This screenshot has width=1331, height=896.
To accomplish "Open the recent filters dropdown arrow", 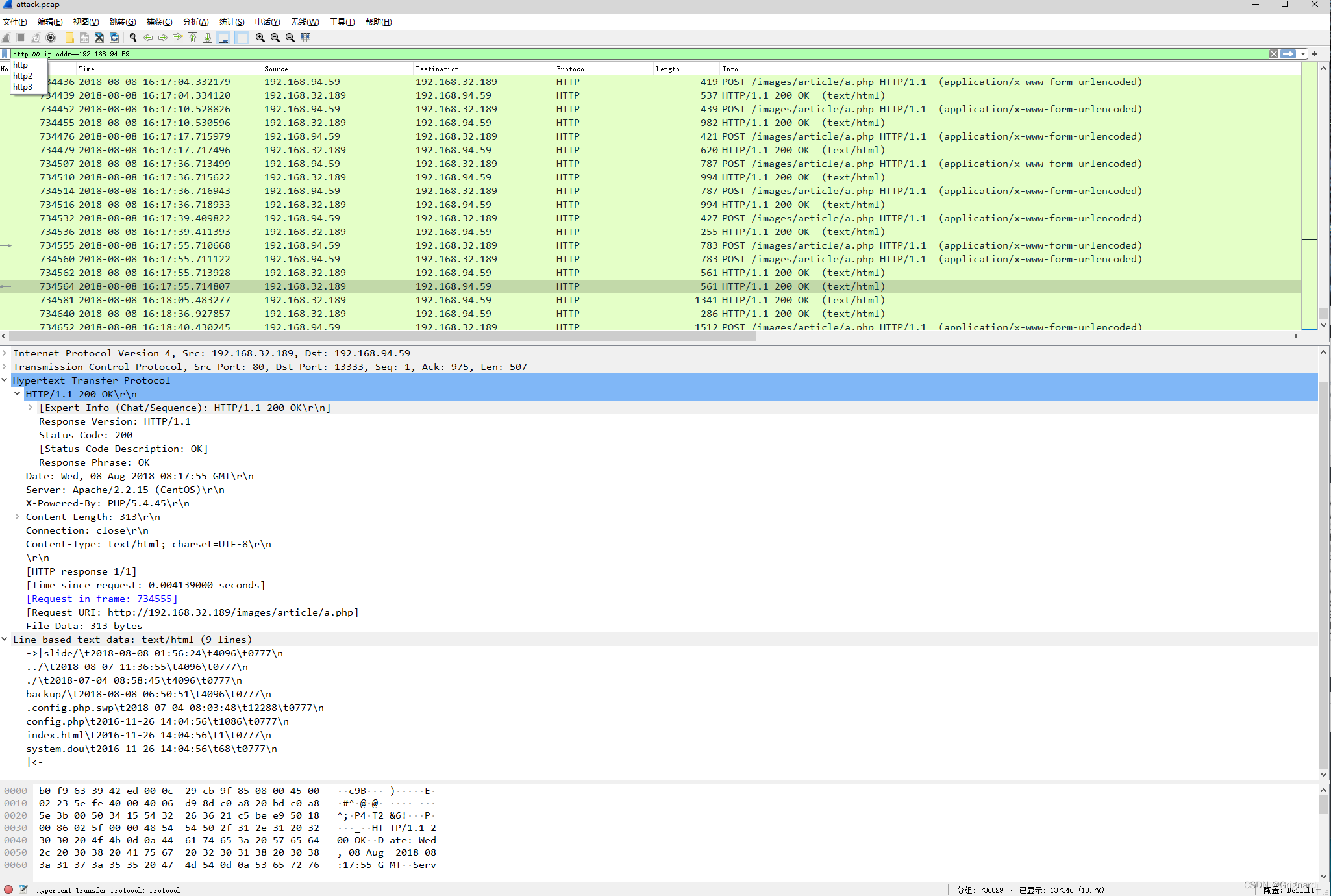I will pos(1303,54).
